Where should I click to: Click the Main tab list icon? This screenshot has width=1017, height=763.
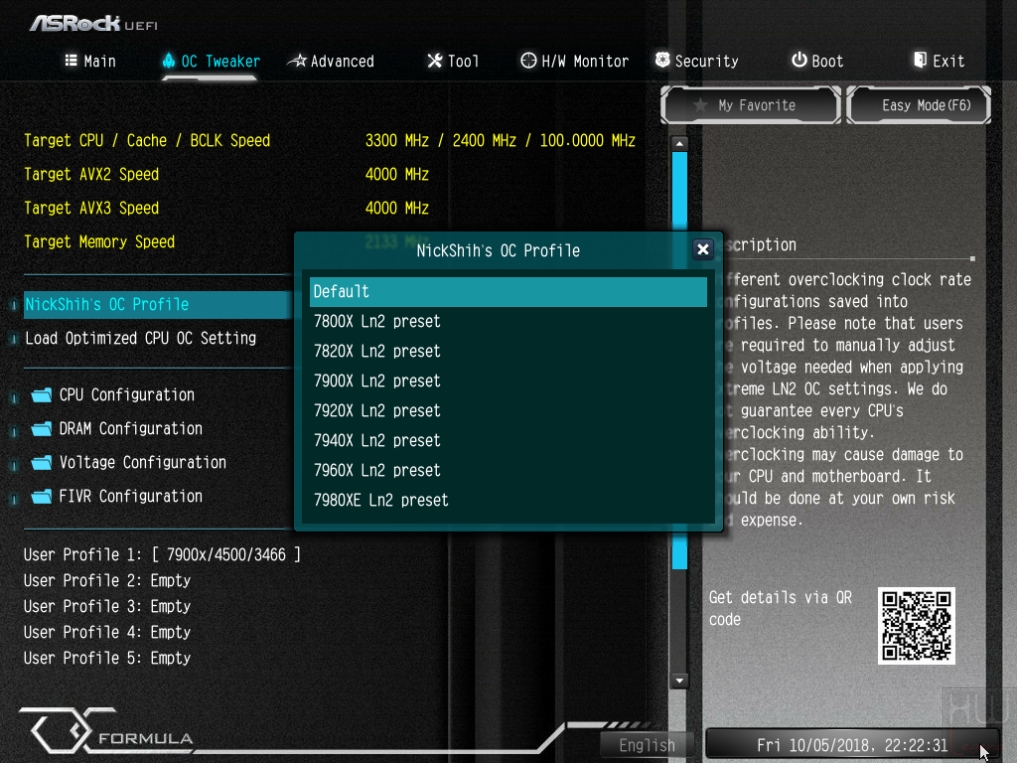[x=71, y=60]
